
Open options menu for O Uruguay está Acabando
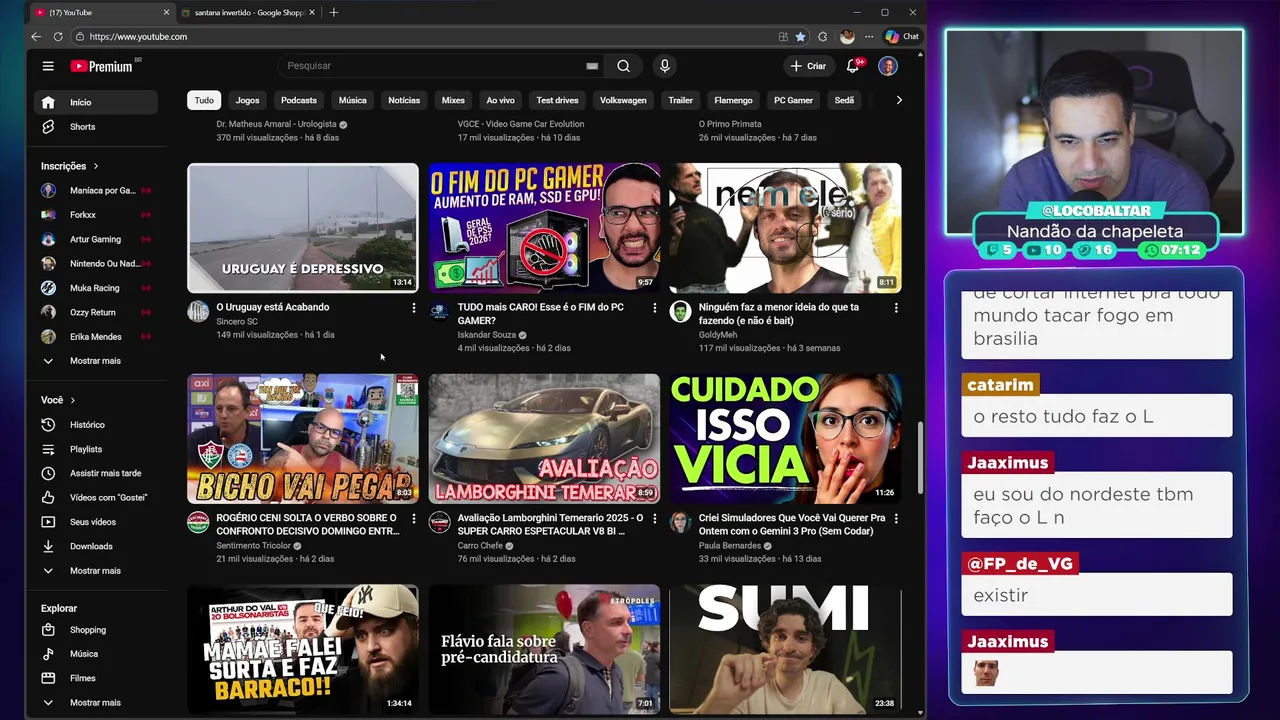[x=414, y=308]
